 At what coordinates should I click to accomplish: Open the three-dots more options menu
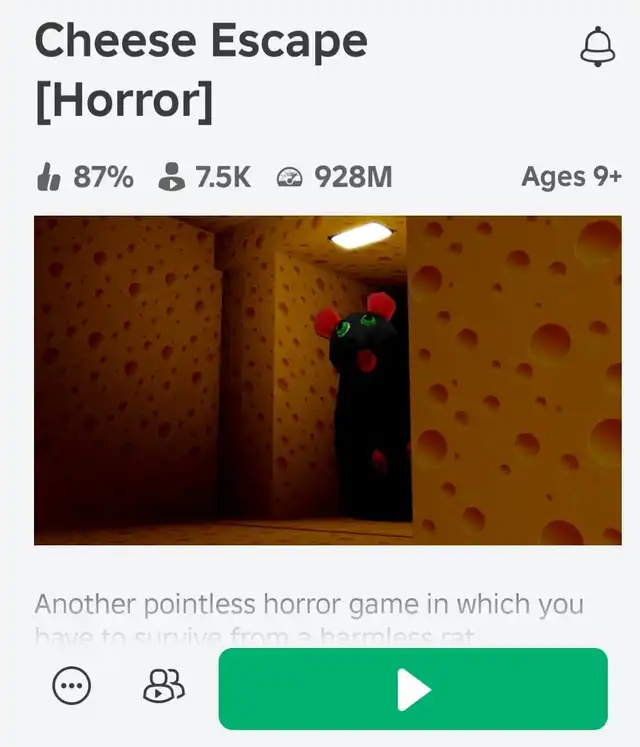click(x=71, y=686)
